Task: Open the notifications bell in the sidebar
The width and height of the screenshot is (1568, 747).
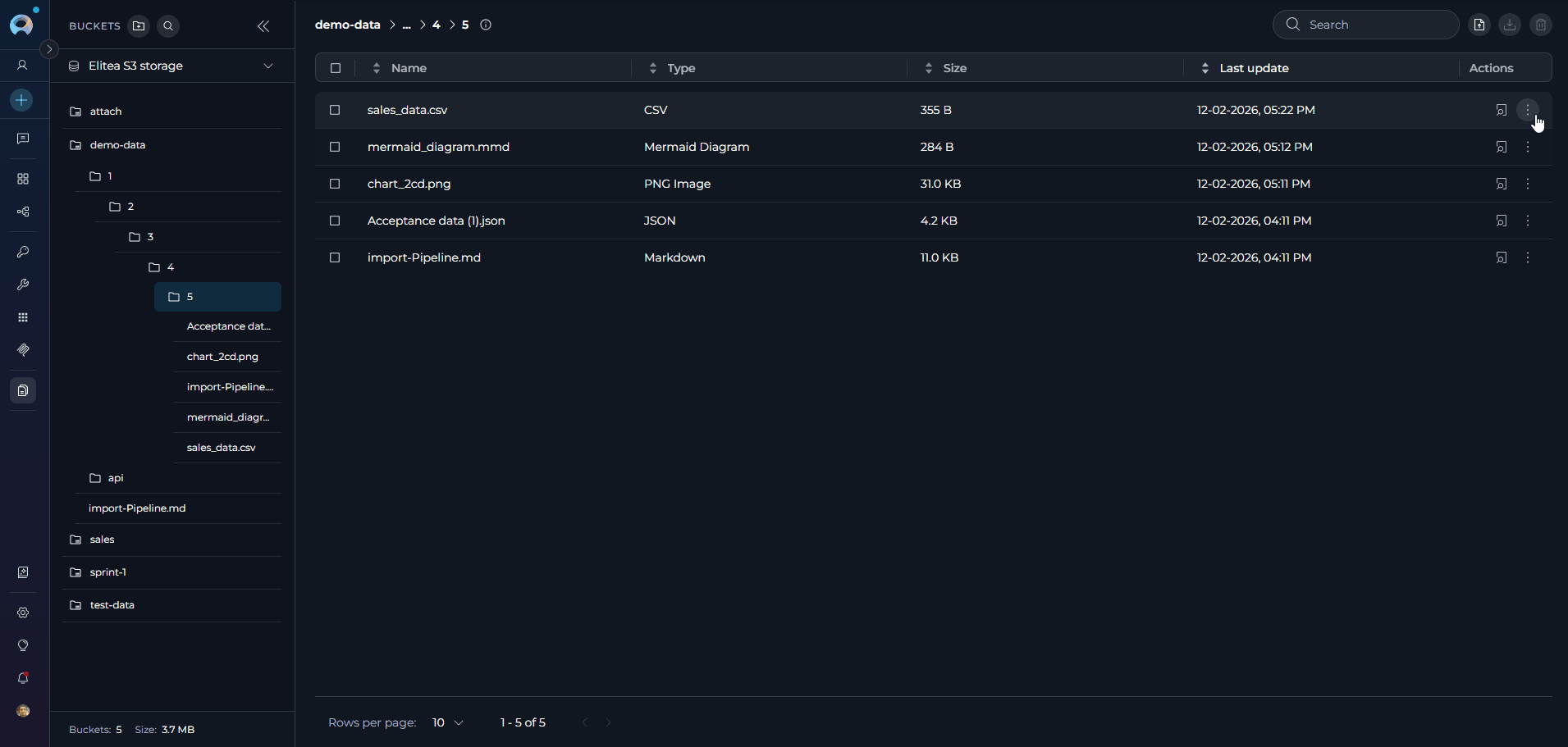Action: click(x=22, y=678)
